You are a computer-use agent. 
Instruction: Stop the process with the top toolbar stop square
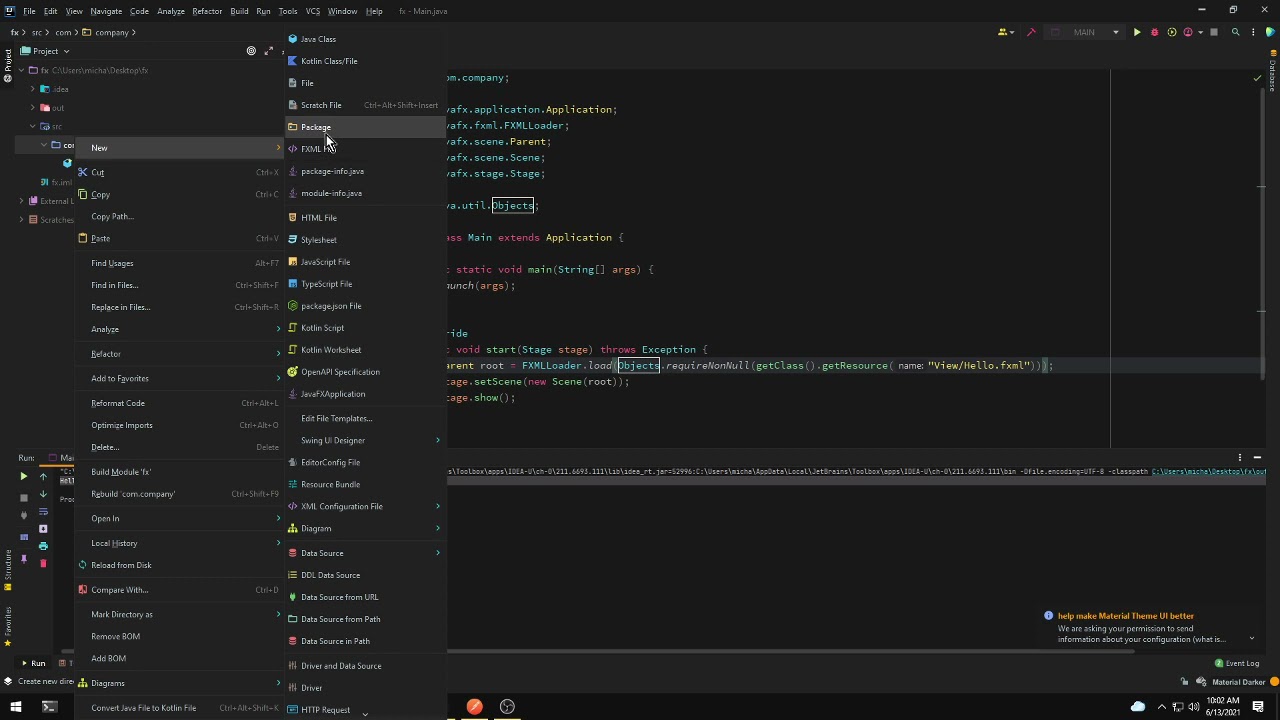click(1214, 32)
